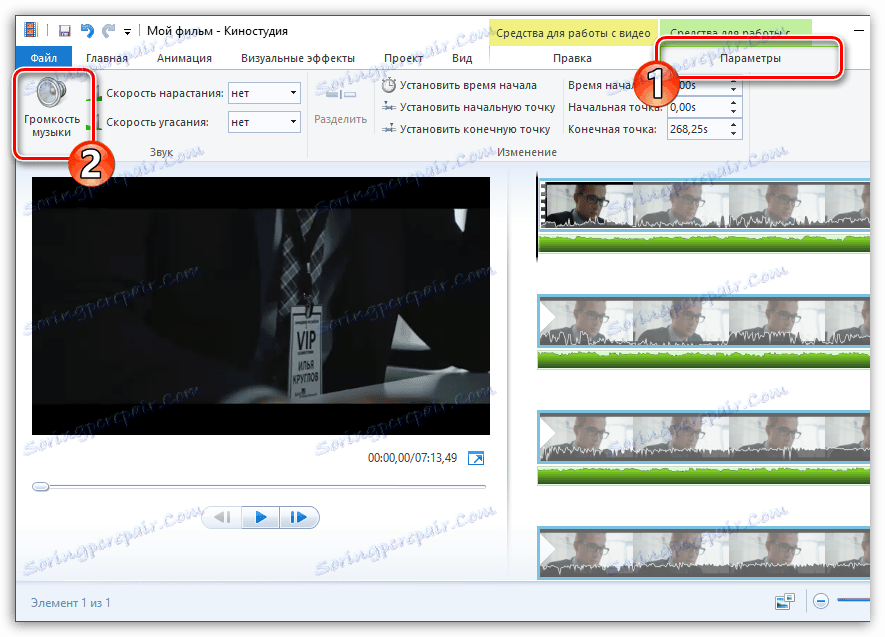
Task: Click the Undo arrow in the title bar
Action: 87,30
